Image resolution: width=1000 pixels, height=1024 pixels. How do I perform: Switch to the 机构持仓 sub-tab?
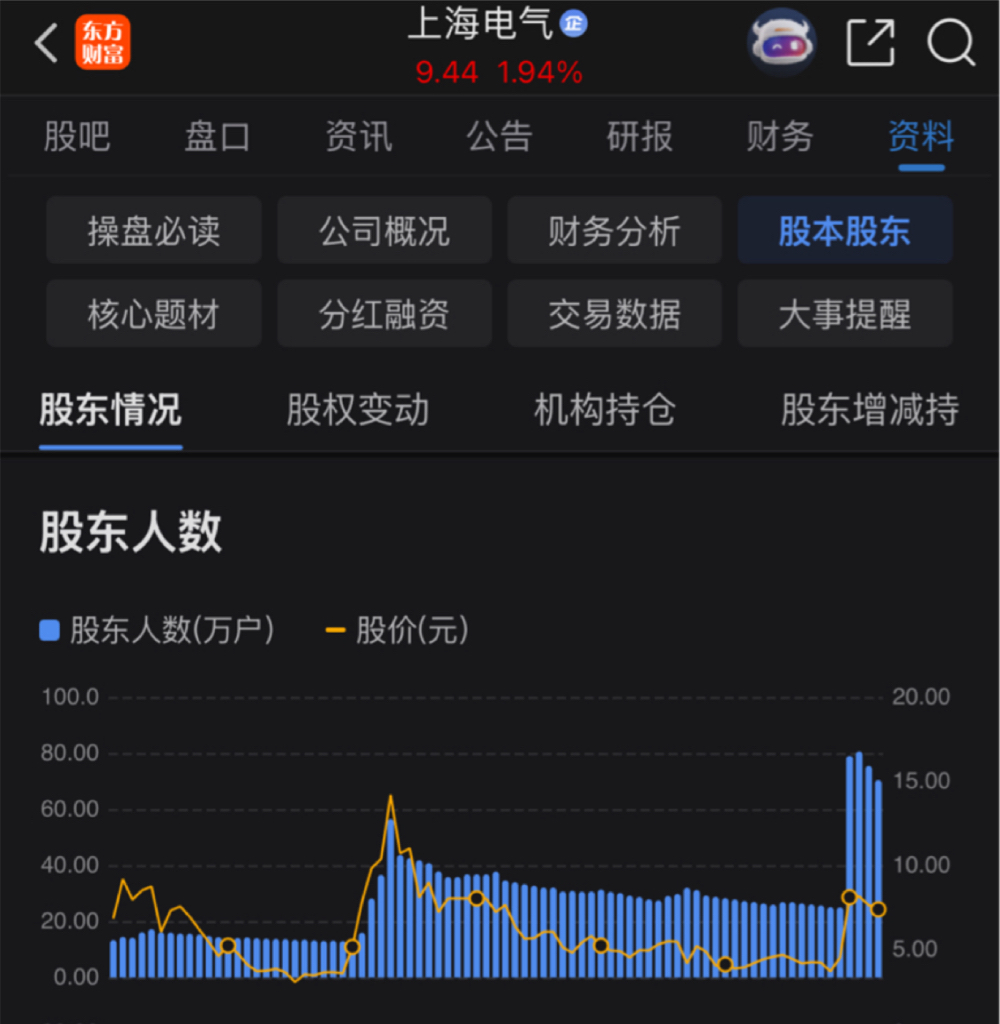(605, 410)
